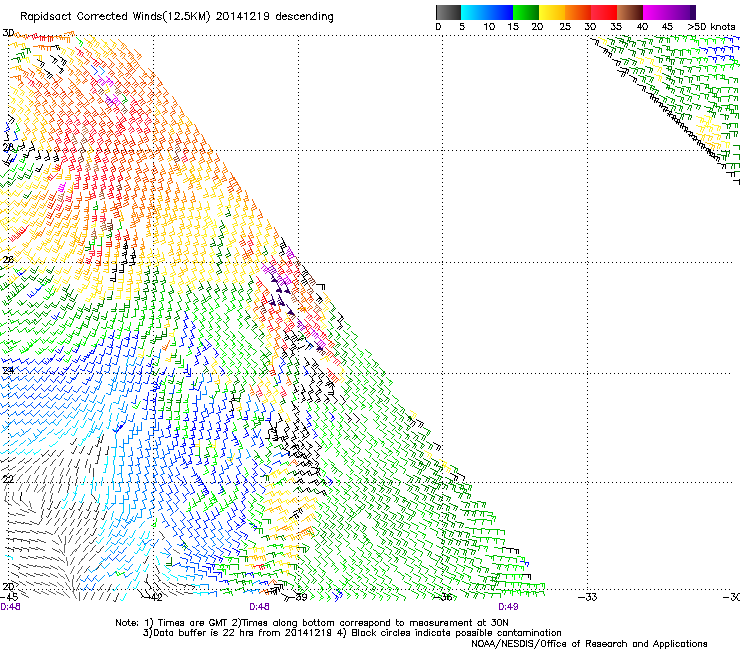Click the 'Times are GMT' note text

click(x=193, y=623)
